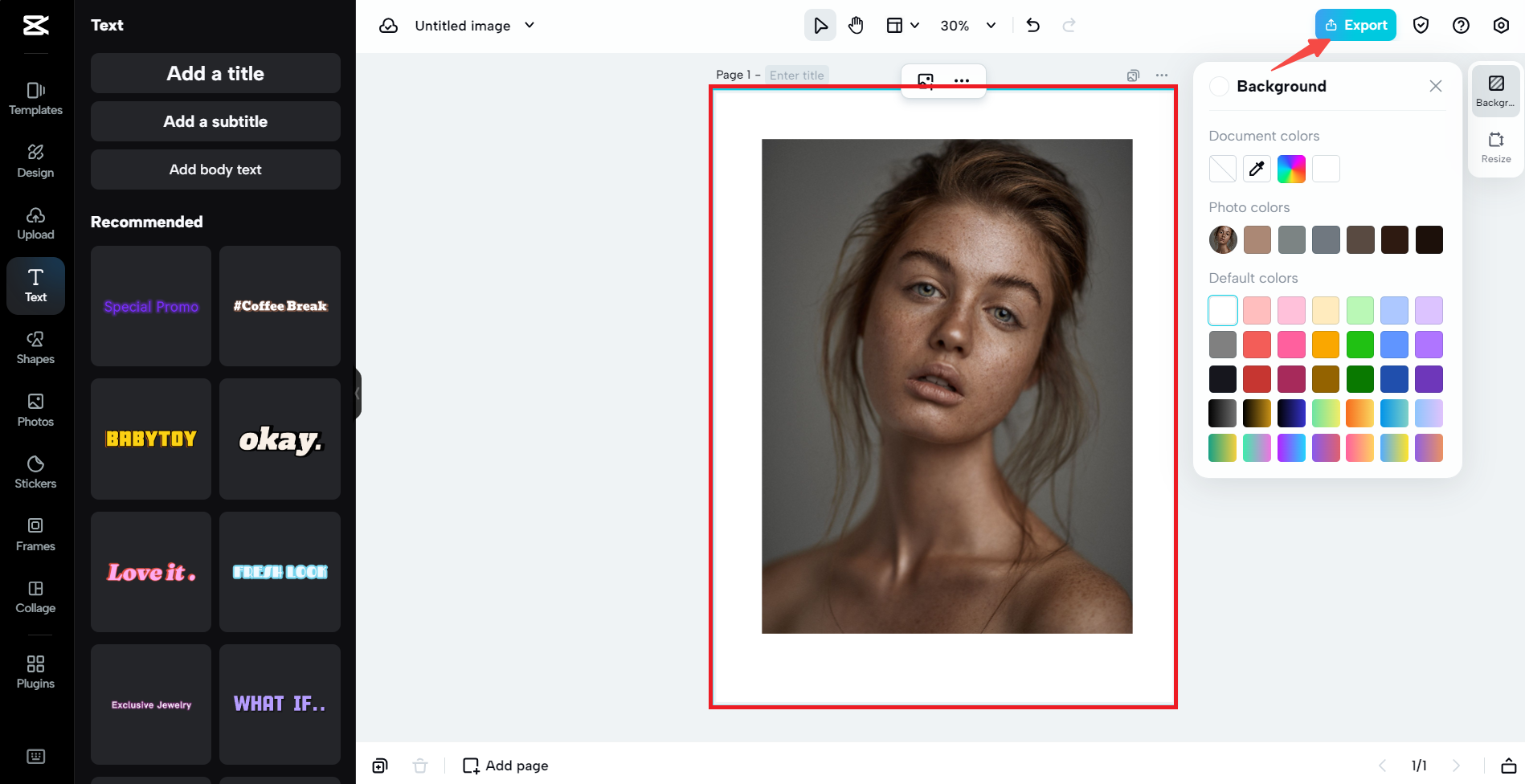Open the shield privacy icon
Viewport: 1525px width, 784px height.
pyautogui.click(x=1421, y=26)
